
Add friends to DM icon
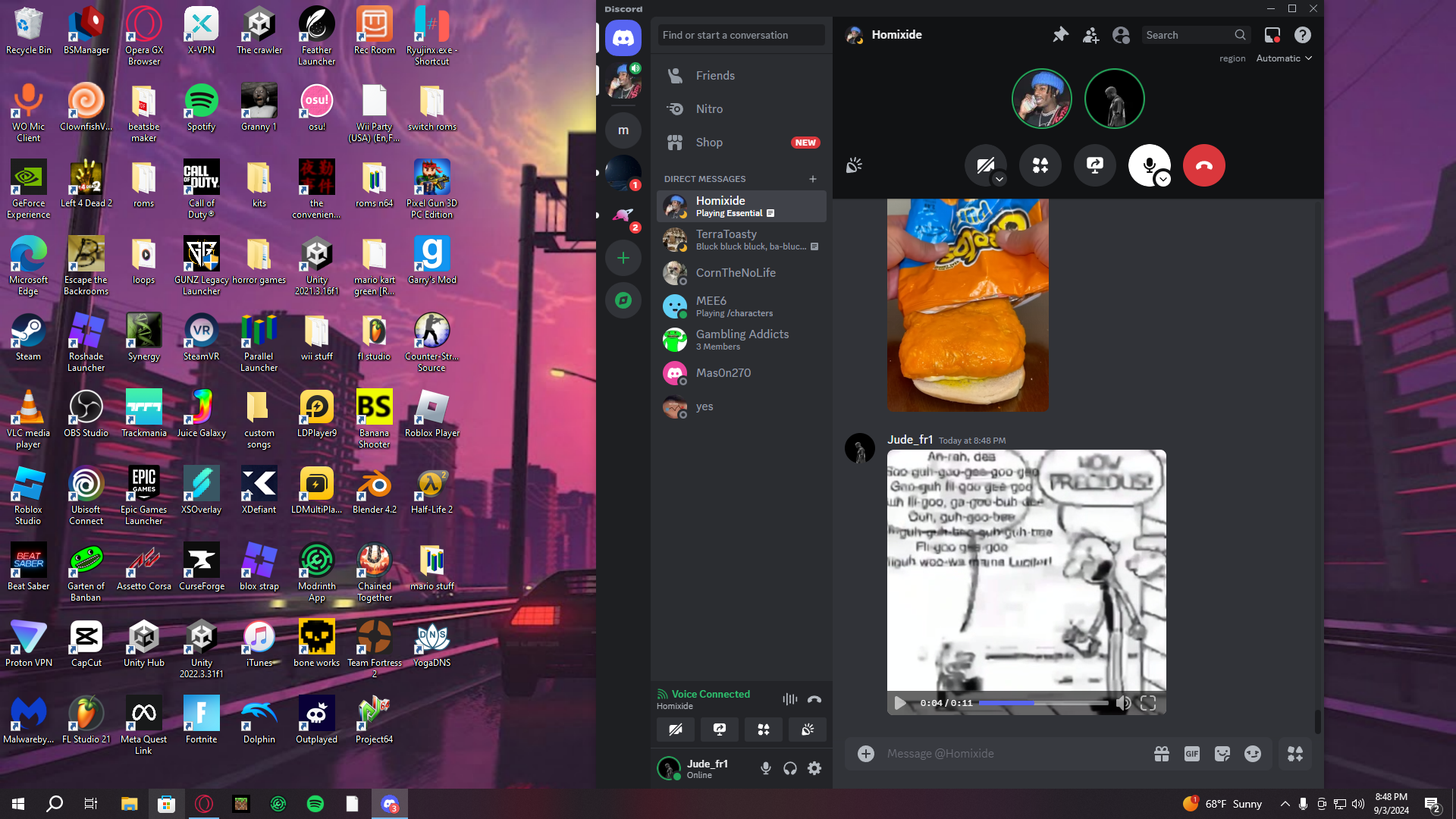(x=1090, y=35)
